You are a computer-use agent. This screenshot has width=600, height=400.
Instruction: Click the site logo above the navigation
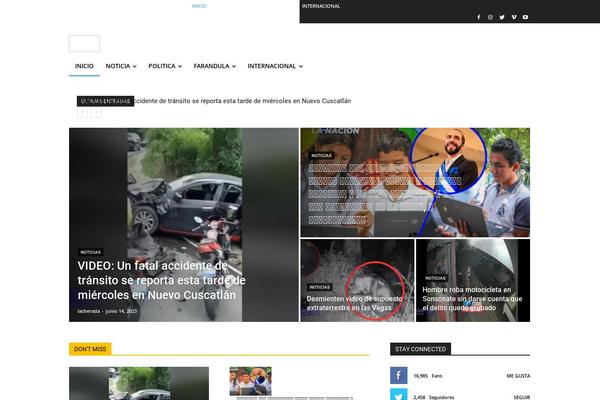[84, 43]
